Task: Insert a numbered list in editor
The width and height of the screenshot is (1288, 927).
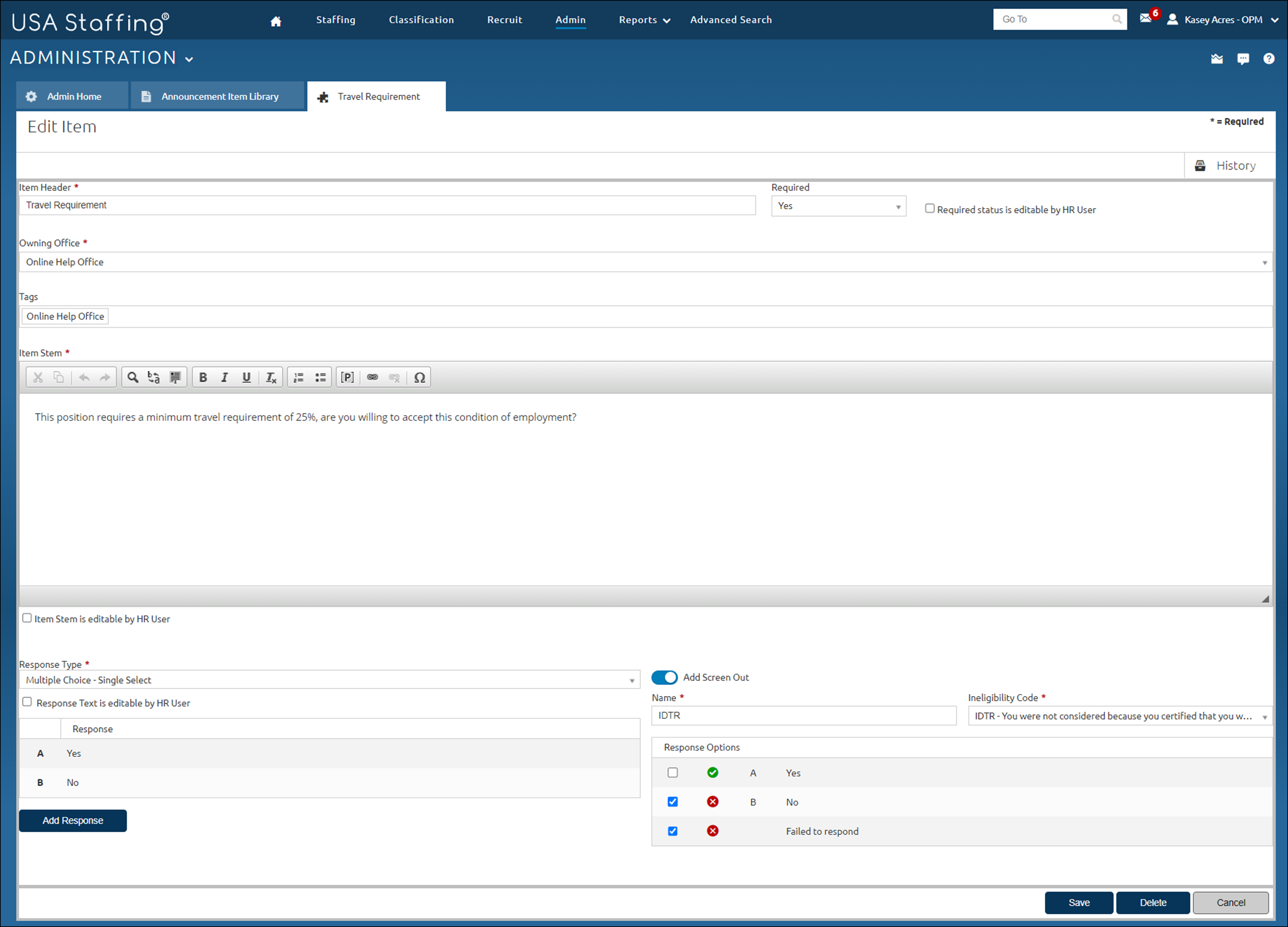Action: pyautogui.click(x=299, y=377)
